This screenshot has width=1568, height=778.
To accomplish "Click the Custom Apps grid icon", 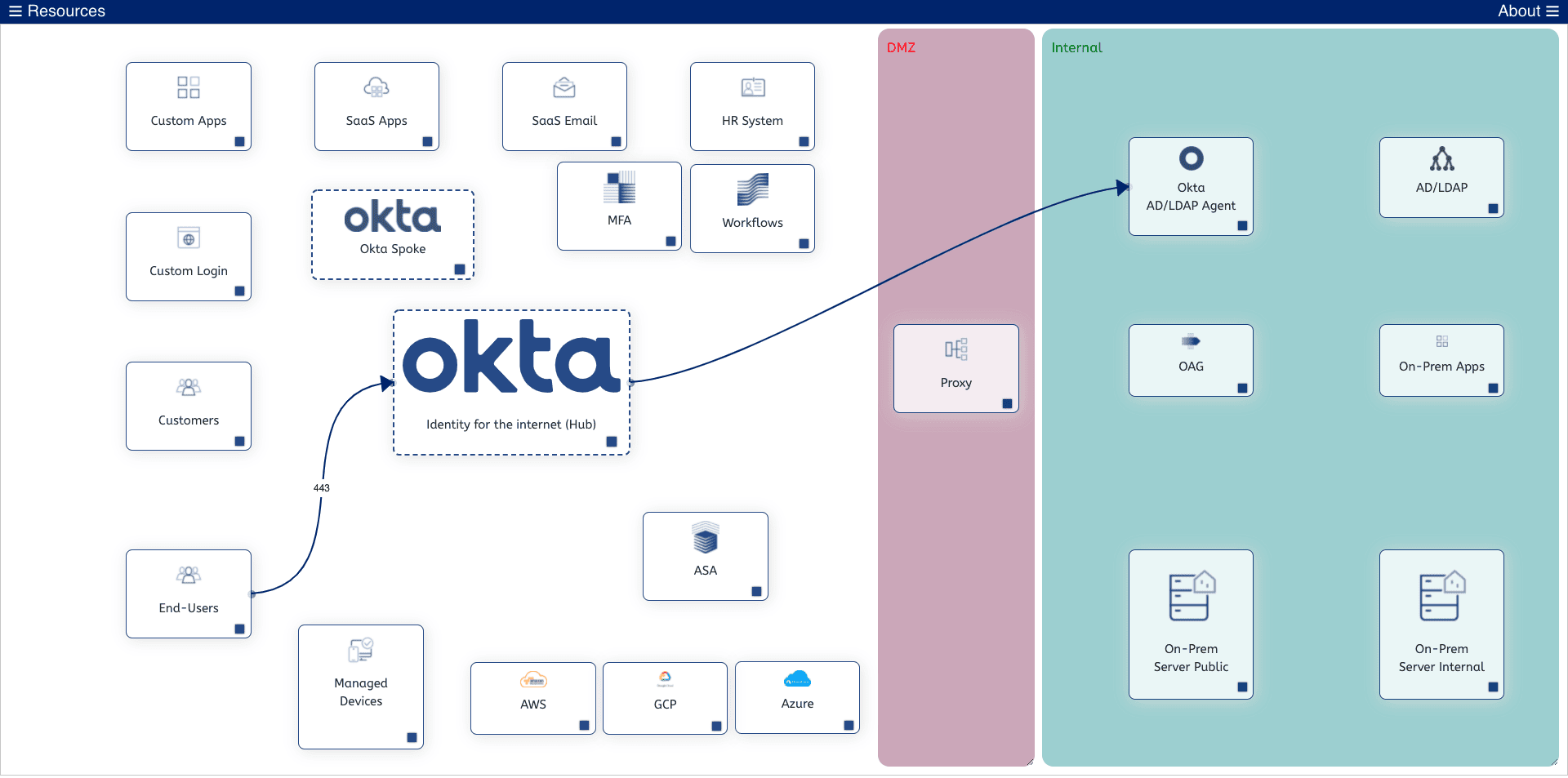I will [x=189, y=87].
